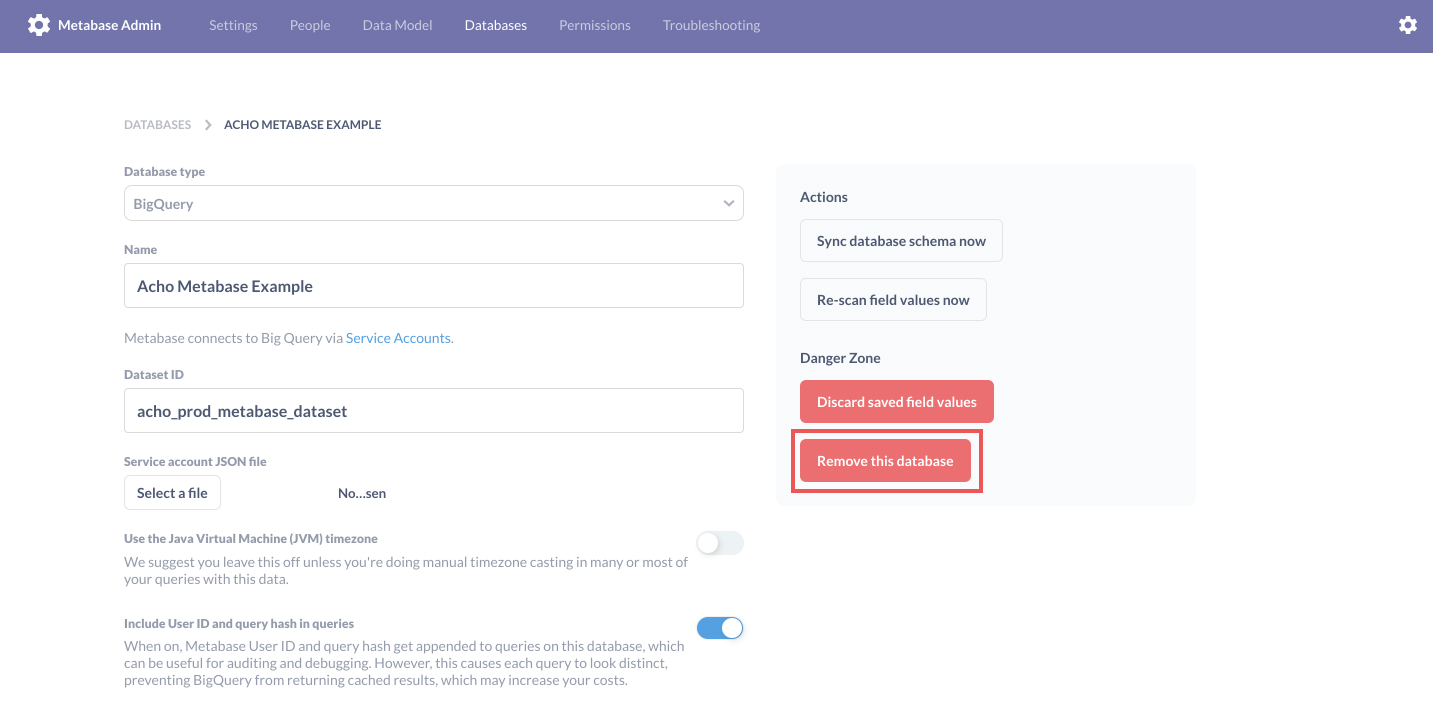Screen dimensions: 1435x713
Task: Select the Databases nav item
Action: (x=496, y=25)
